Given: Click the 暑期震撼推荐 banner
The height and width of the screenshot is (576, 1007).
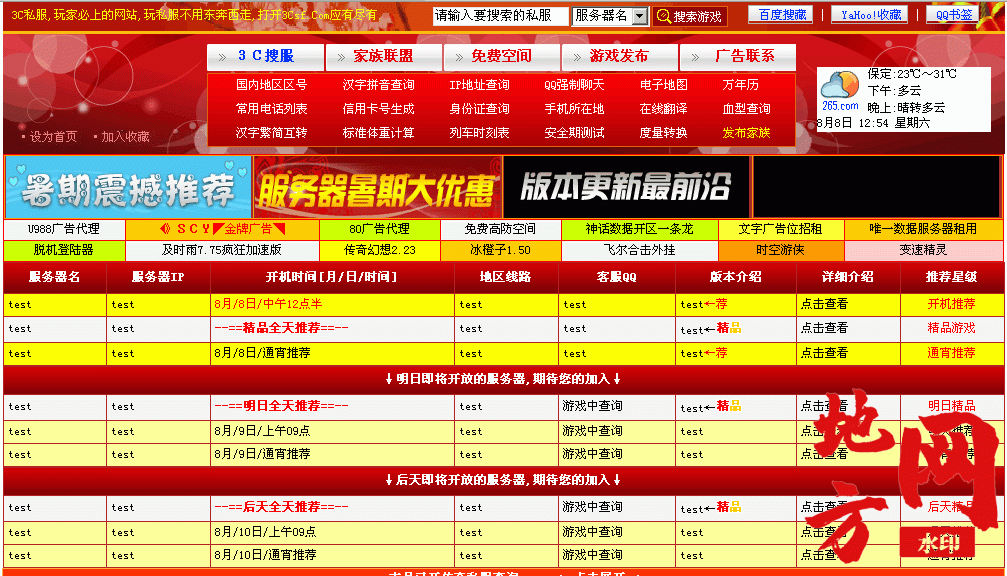Looking at the screenshot, I should tap(128, 187).
